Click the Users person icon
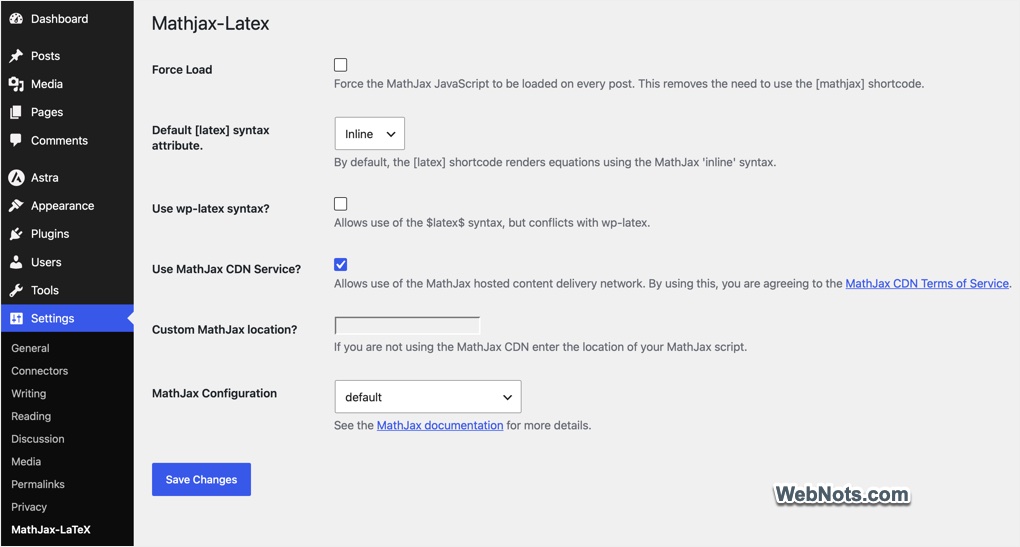Screen dimensions: 1020x547 [x=16, y=262]
